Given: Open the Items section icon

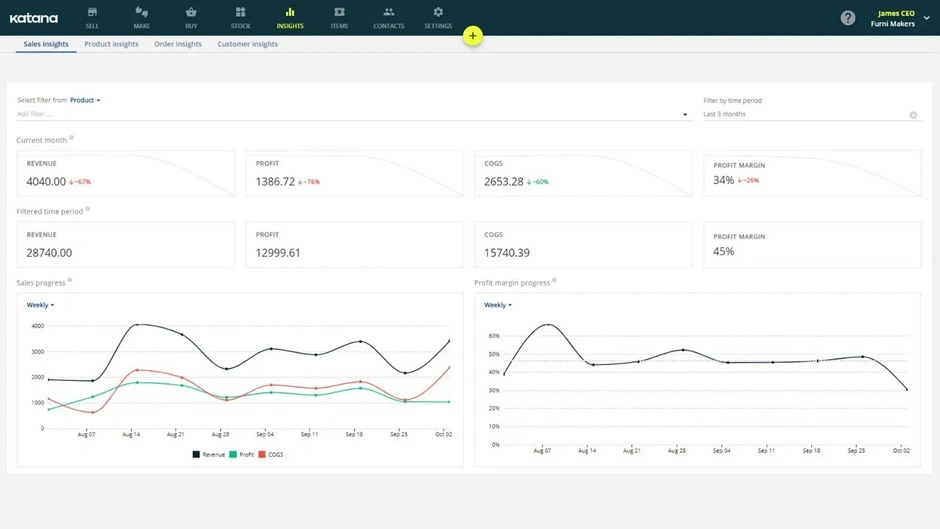Looking at the screenshot, I should click(x=339, y=13).
